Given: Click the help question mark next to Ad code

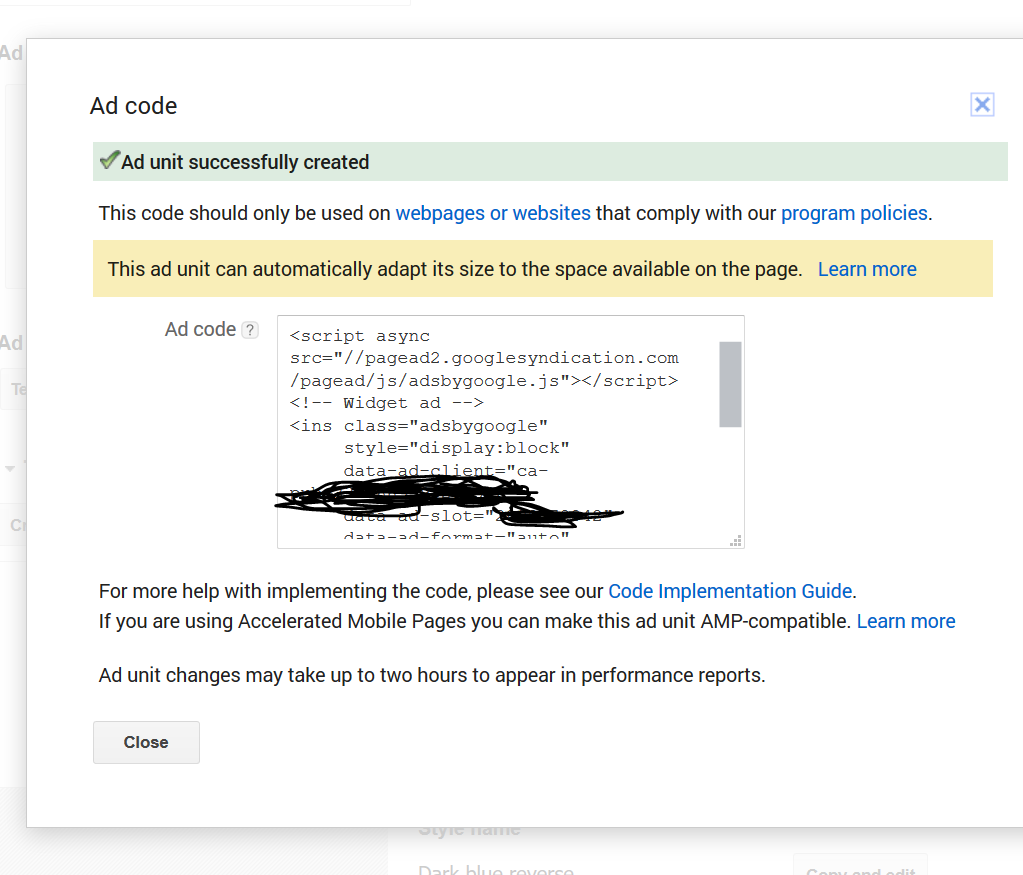Looking at the screenshot, I should click(x=250, y=330).
